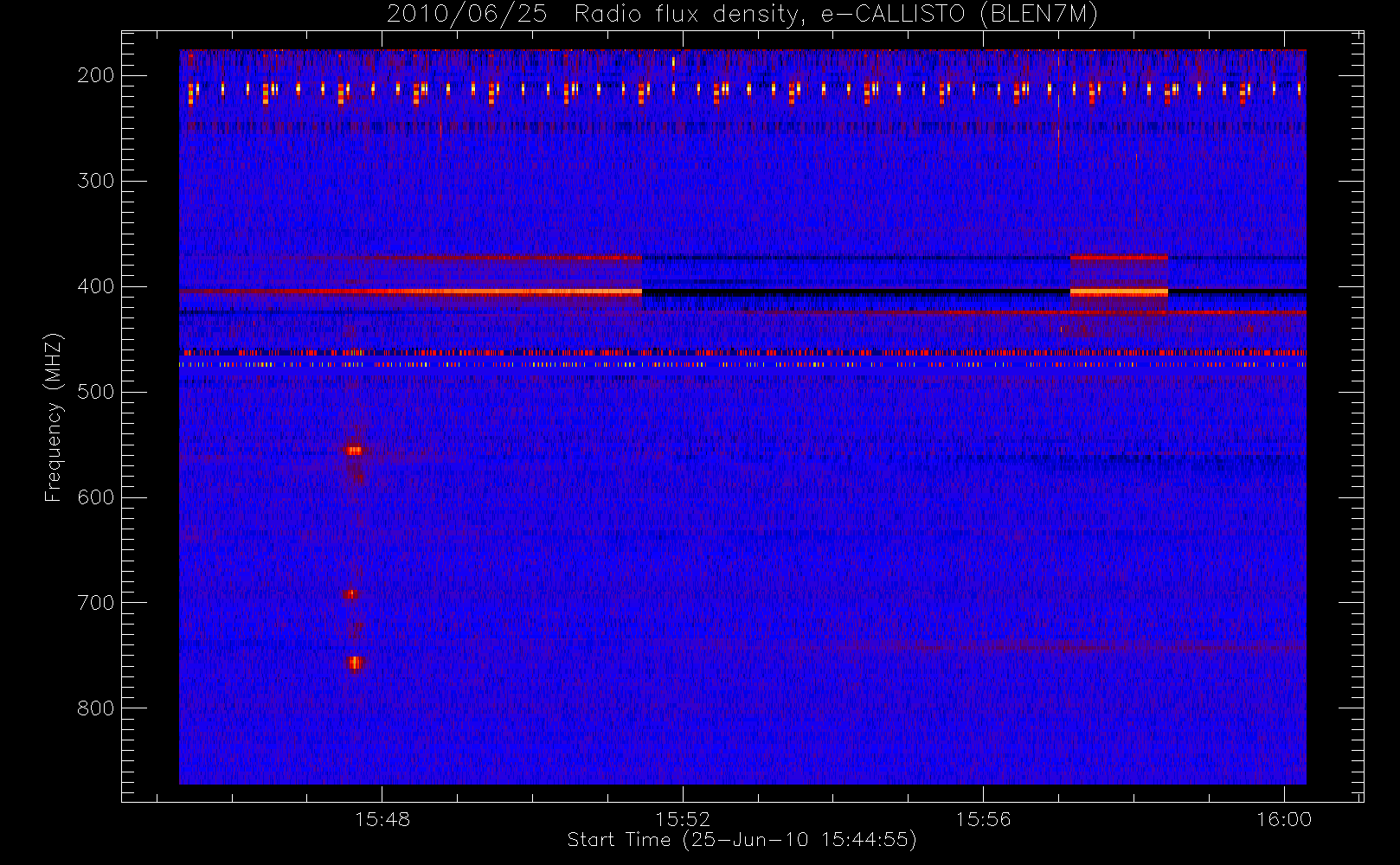Select the 700 frequency axis label

pos(95,603)
